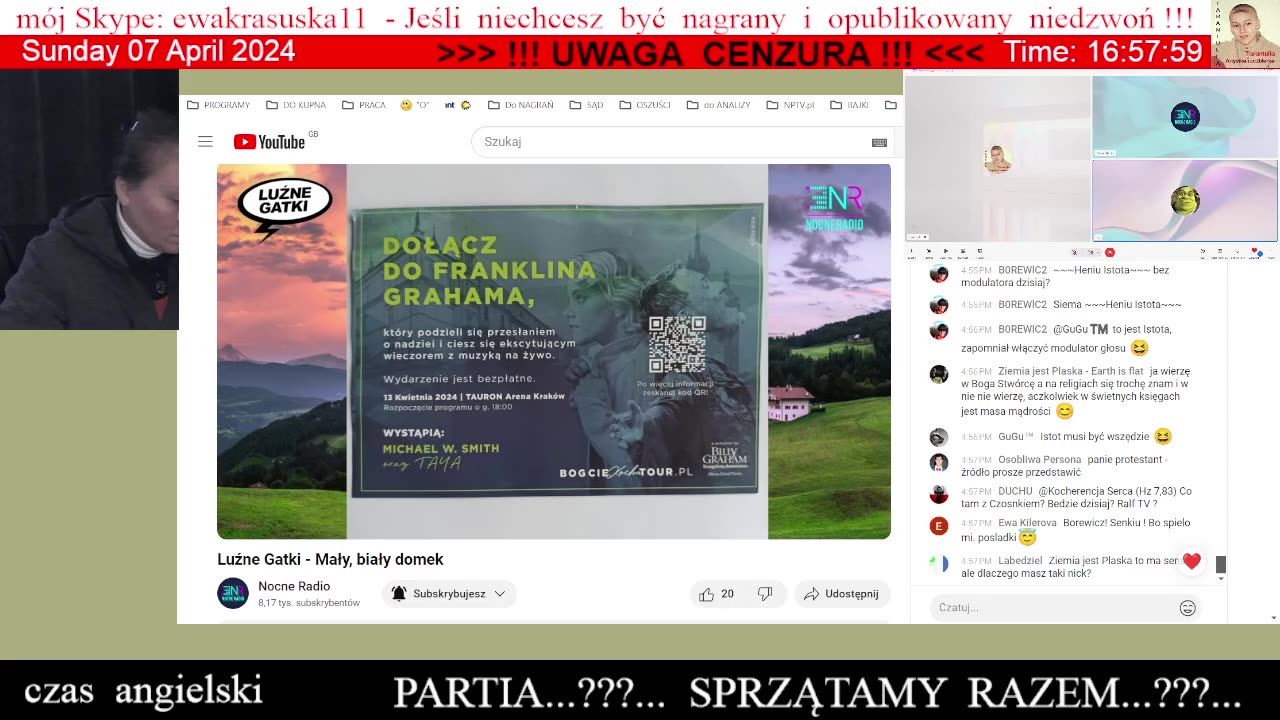Click the live chat scrollbar thumb

1220,565
